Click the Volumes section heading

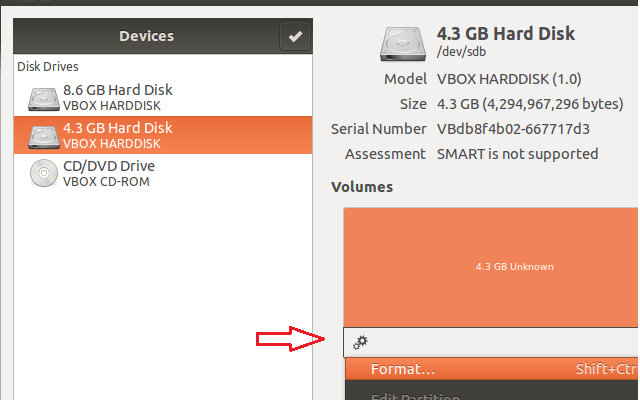point(362,187)
